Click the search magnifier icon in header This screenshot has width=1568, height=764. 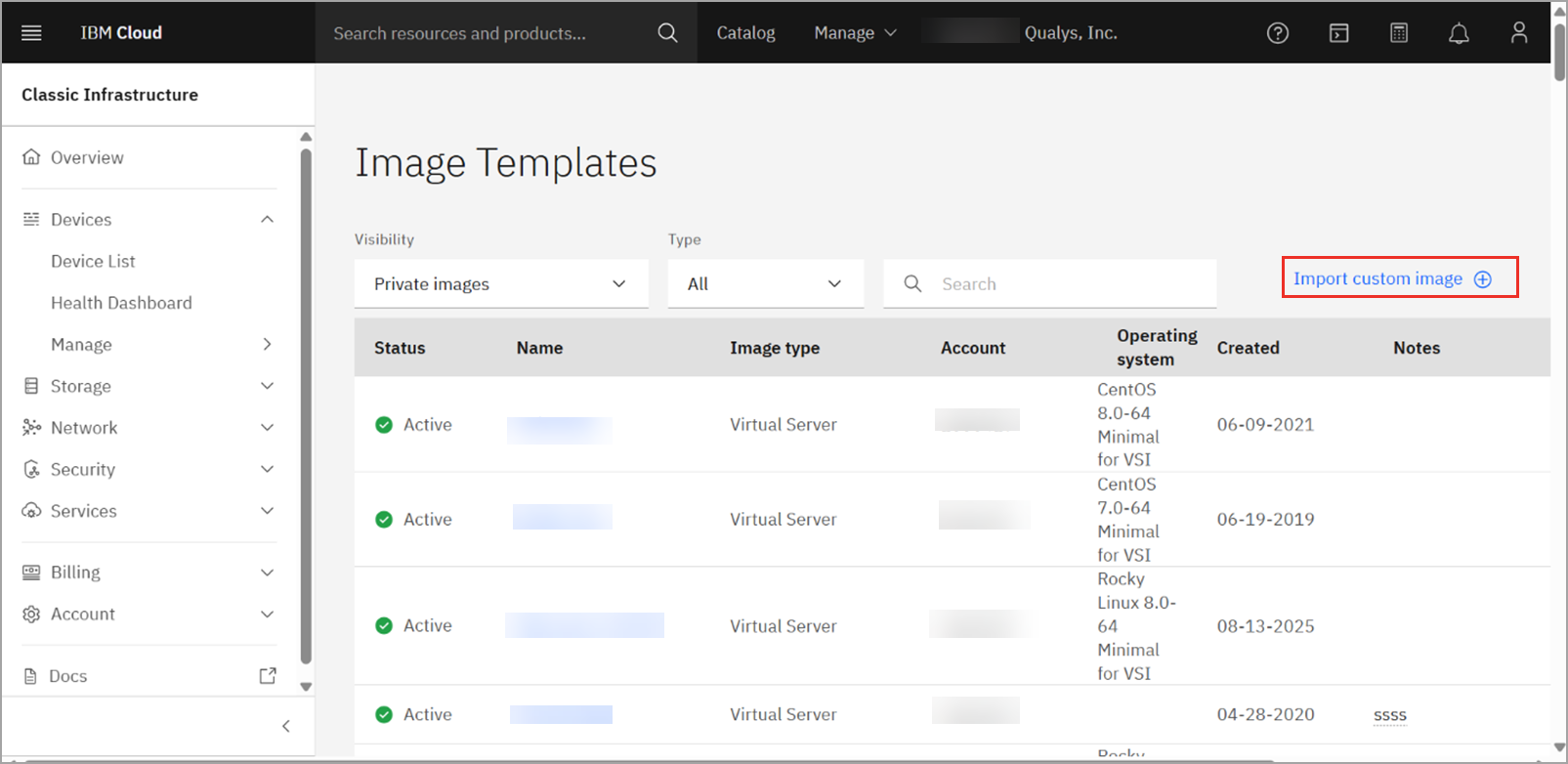point(667,32)
